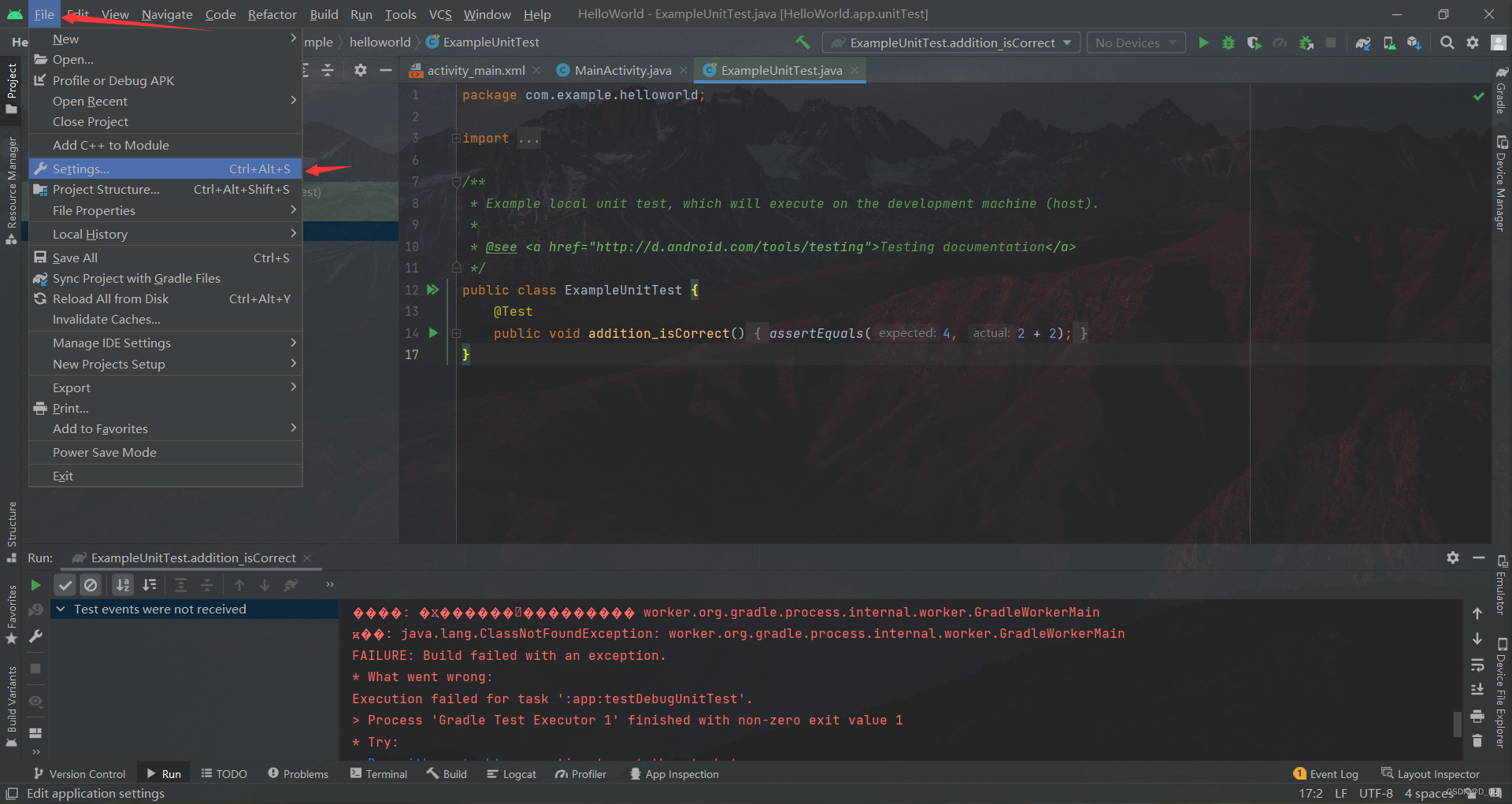Expand Local History submenu

point(165,234)
